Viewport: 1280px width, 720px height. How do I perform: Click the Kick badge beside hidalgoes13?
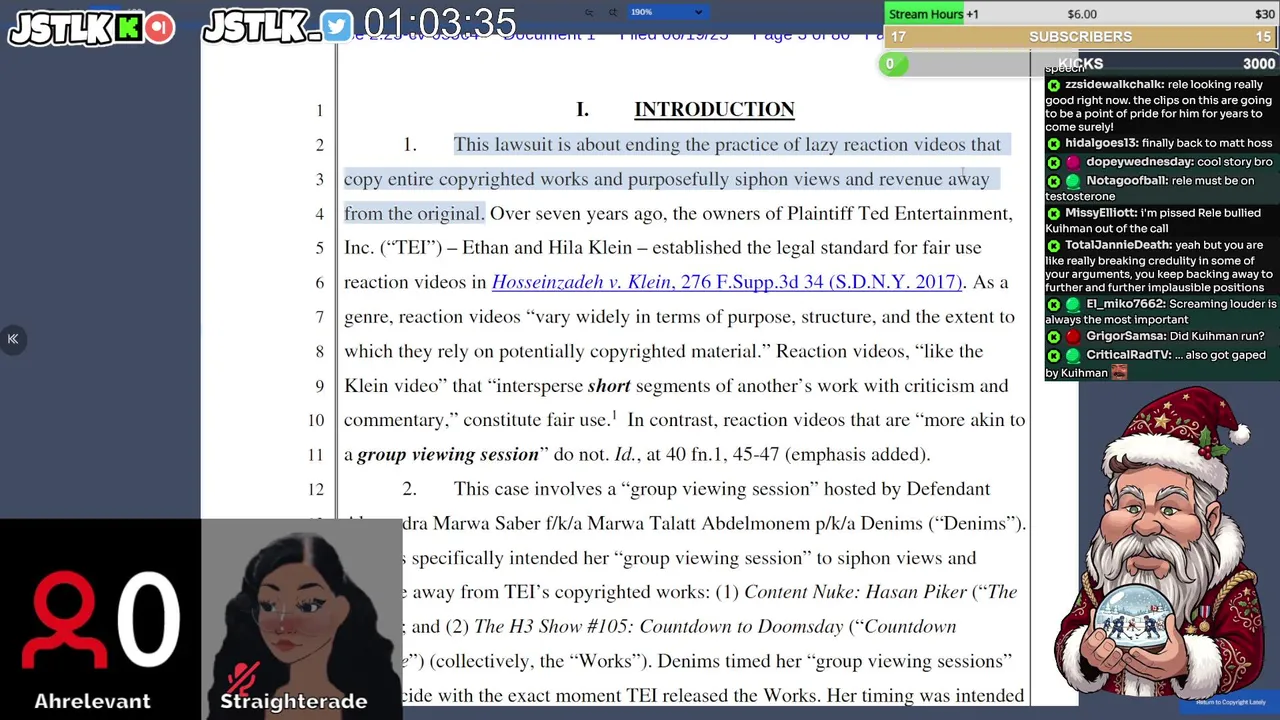point(1053,144)
